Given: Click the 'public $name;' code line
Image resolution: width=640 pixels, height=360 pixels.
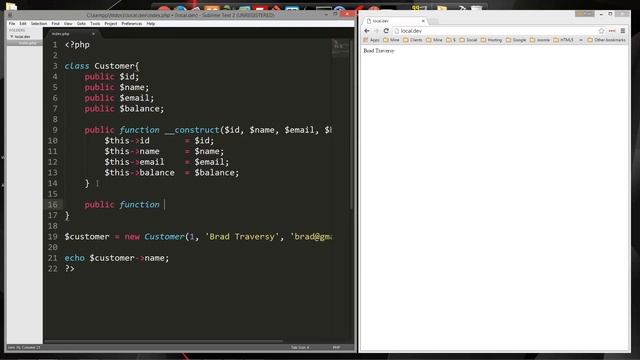Looking at the screenshot, I should (117, 87).
